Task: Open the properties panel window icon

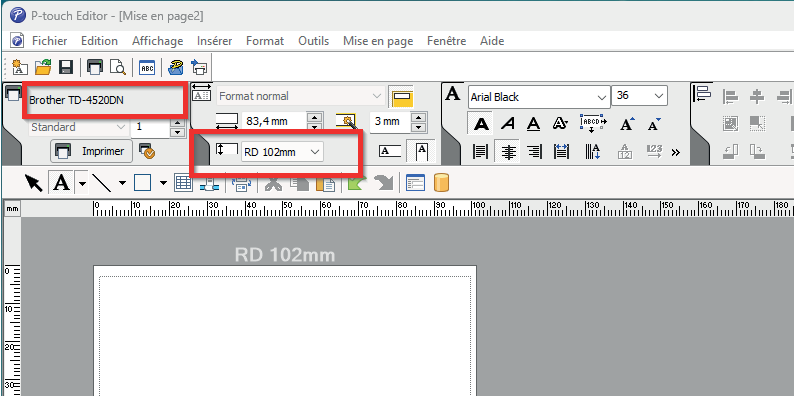Action: [x=415, y=183]
